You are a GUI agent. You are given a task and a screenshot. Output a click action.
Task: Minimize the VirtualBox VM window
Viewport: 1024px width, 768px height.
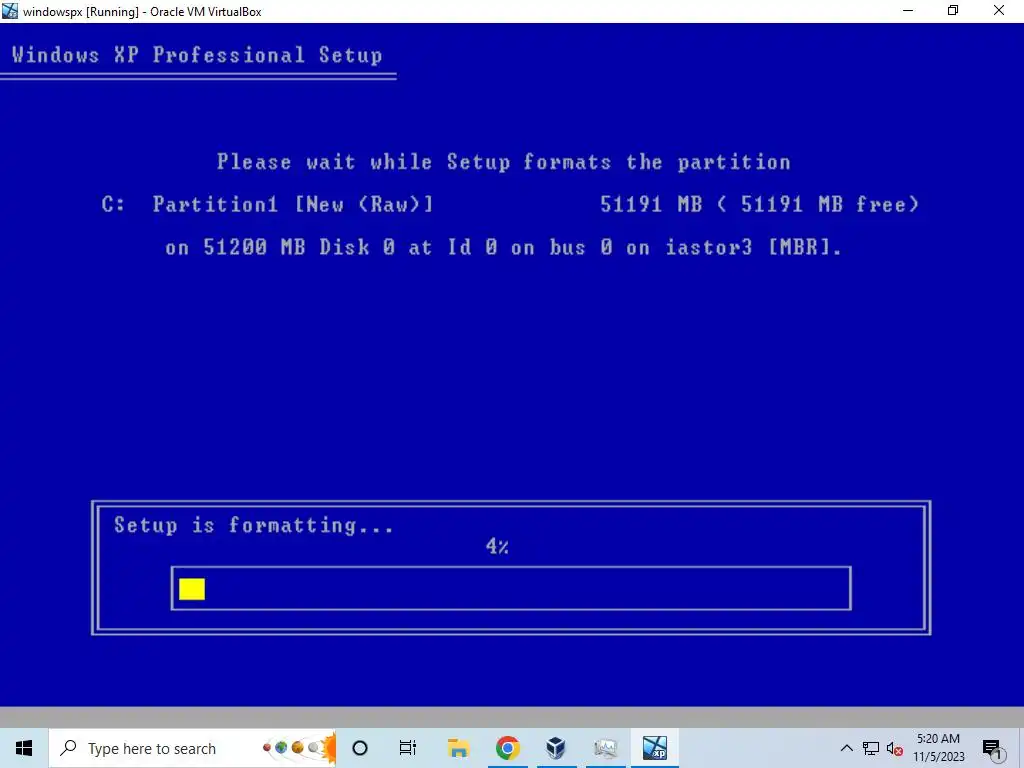click(x=908, y=11)
